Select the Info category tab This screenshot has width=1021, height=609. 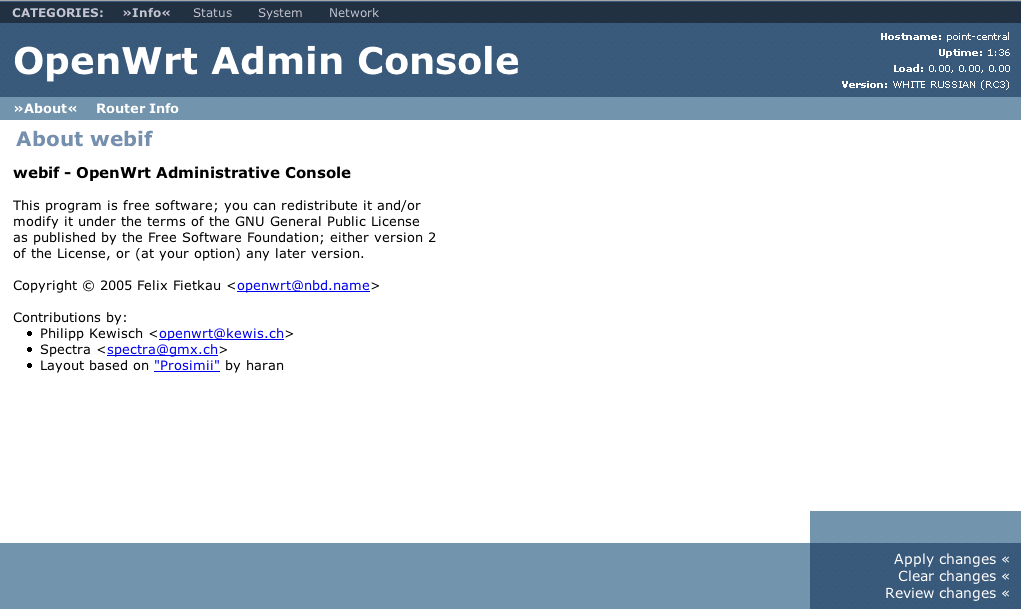coord(146,13)
